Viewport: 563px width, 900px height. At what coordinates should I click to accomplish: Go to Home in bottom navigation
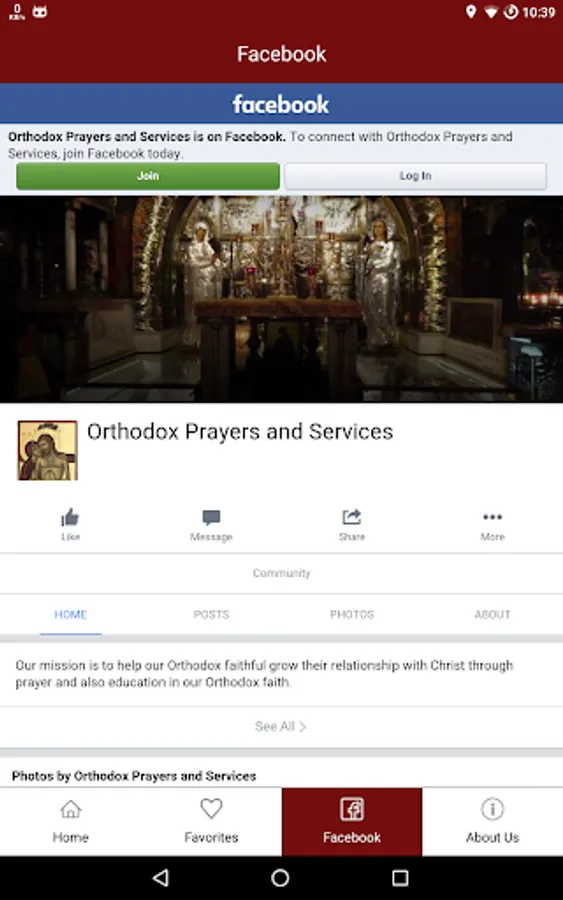click(x=71, y=821)
